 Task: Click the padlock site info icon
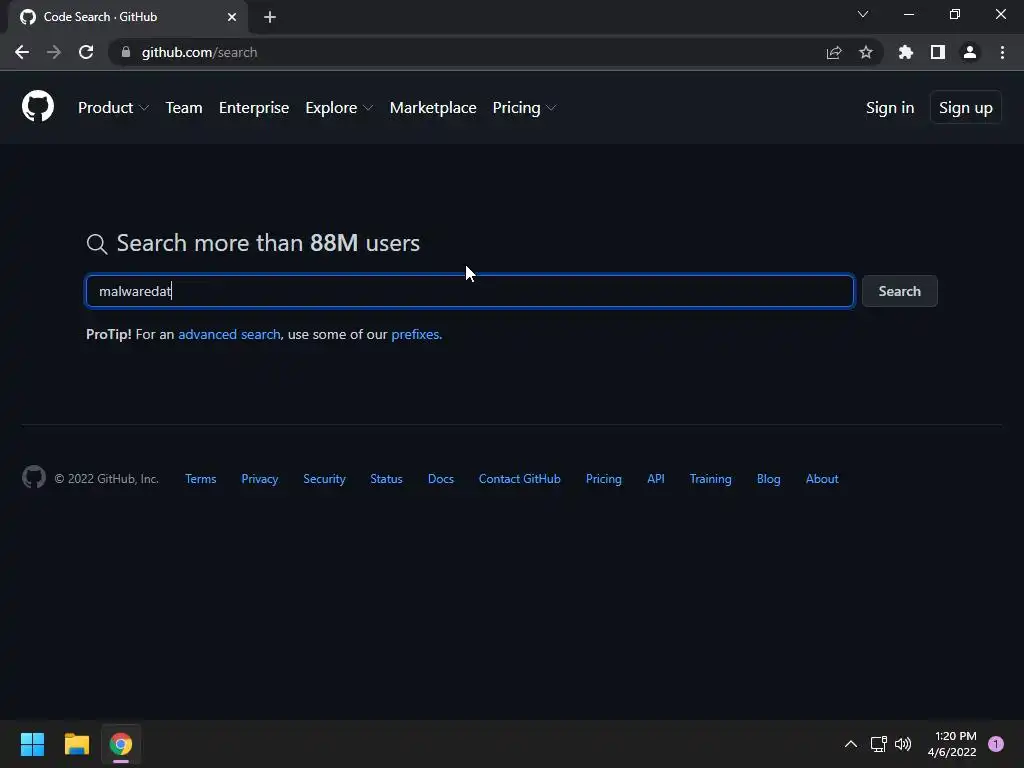[126, 52]
